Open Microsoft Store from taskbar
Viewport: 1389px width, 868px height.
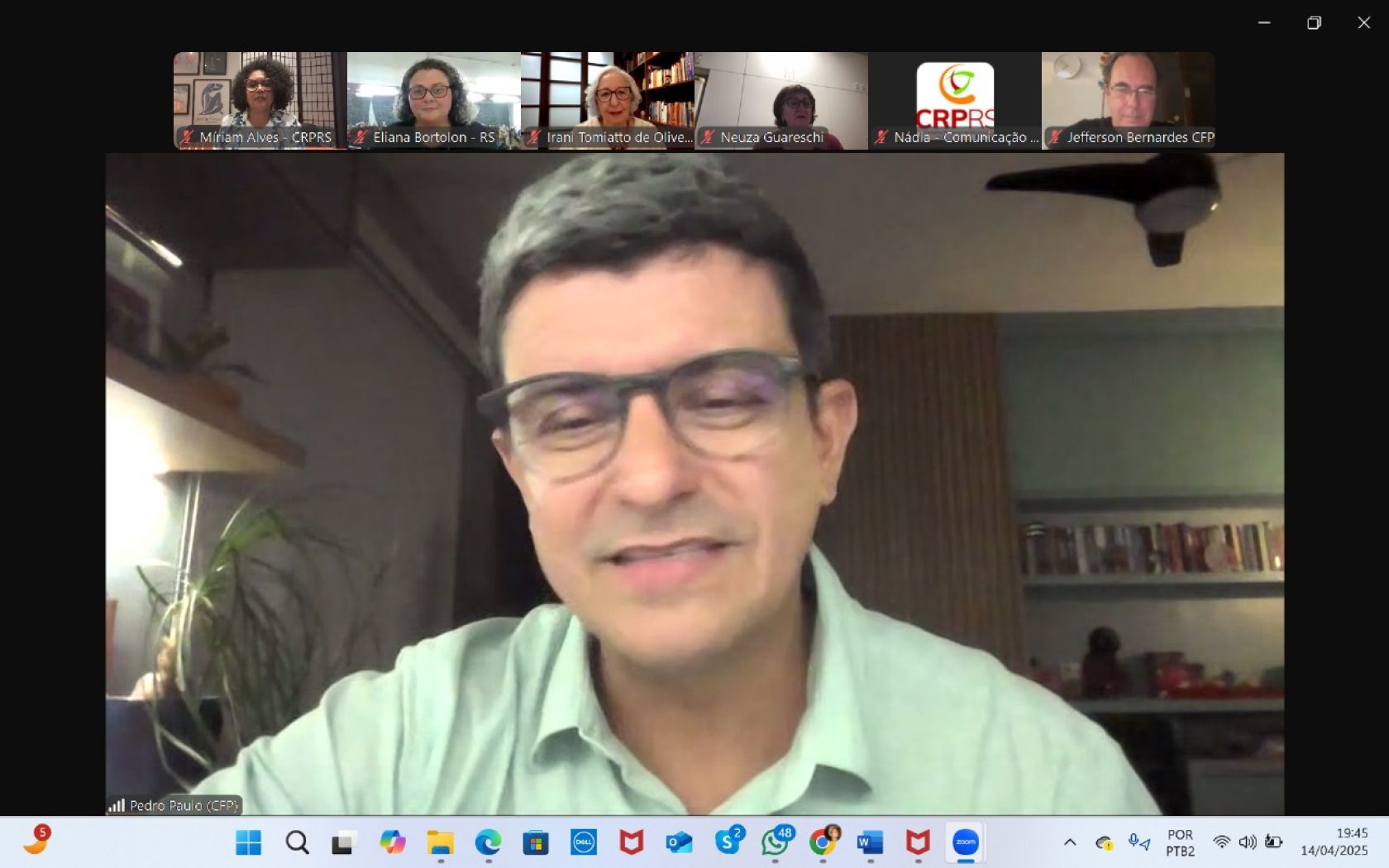click(x=536, y=842)
